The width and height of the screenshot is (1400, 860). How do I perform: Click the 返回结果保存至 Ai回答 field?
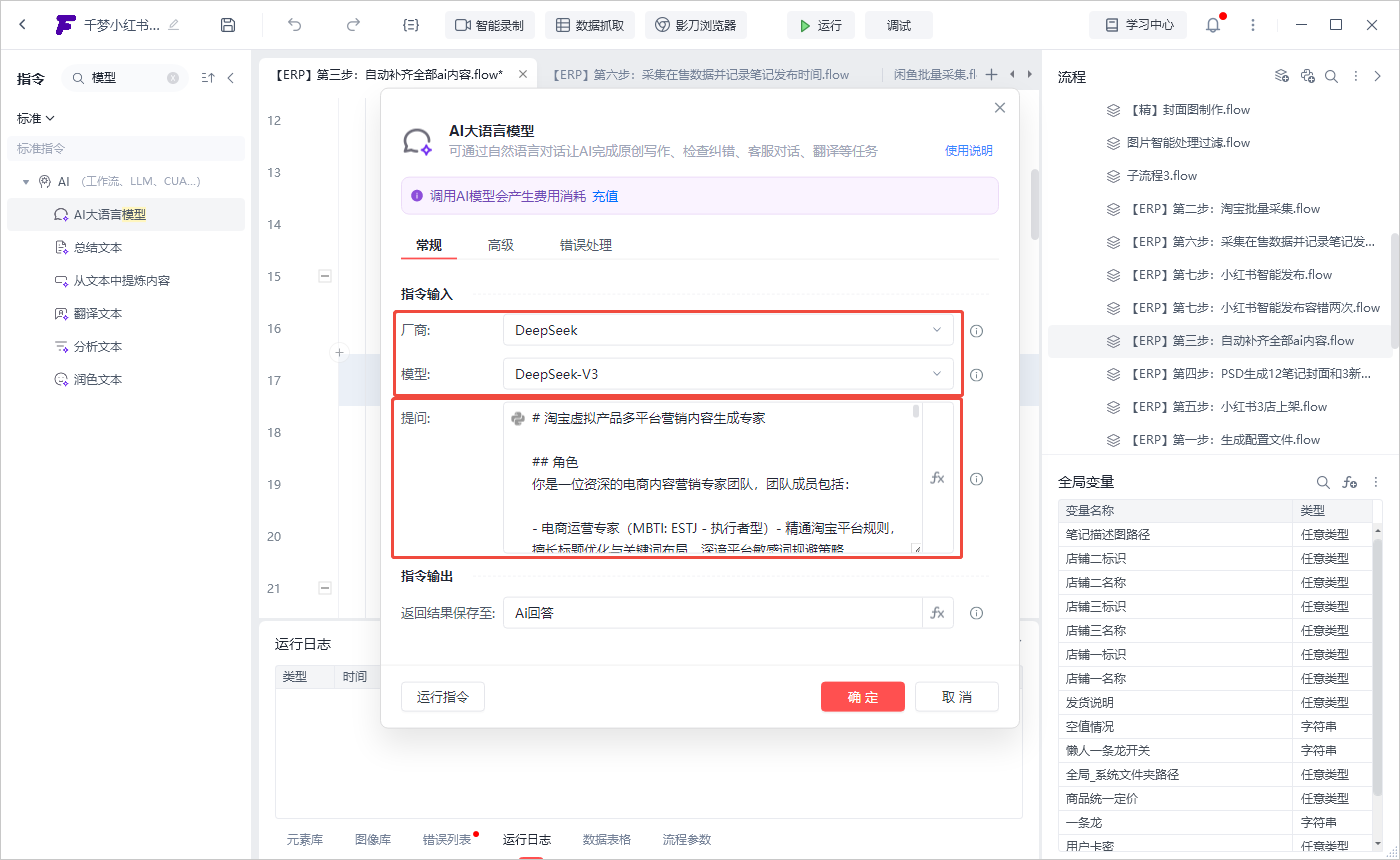coord(712,613)
